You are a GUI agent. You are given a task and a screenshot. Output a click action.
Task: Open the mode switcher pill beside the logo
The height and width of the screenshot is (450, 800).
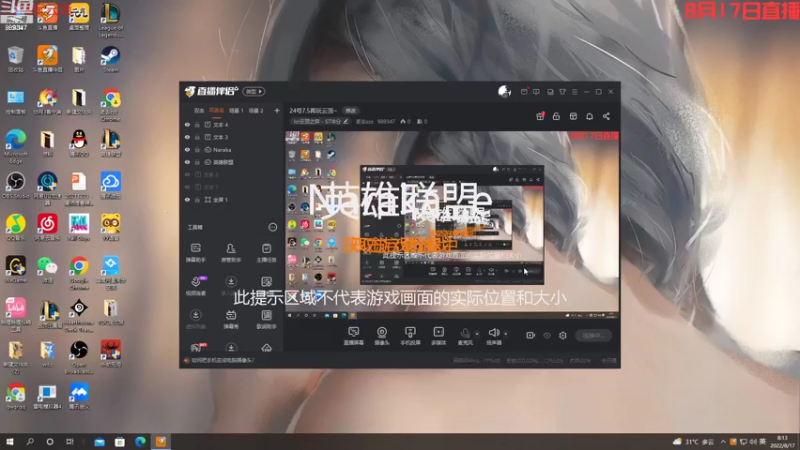pyautogui.click(x=254, y=91)
